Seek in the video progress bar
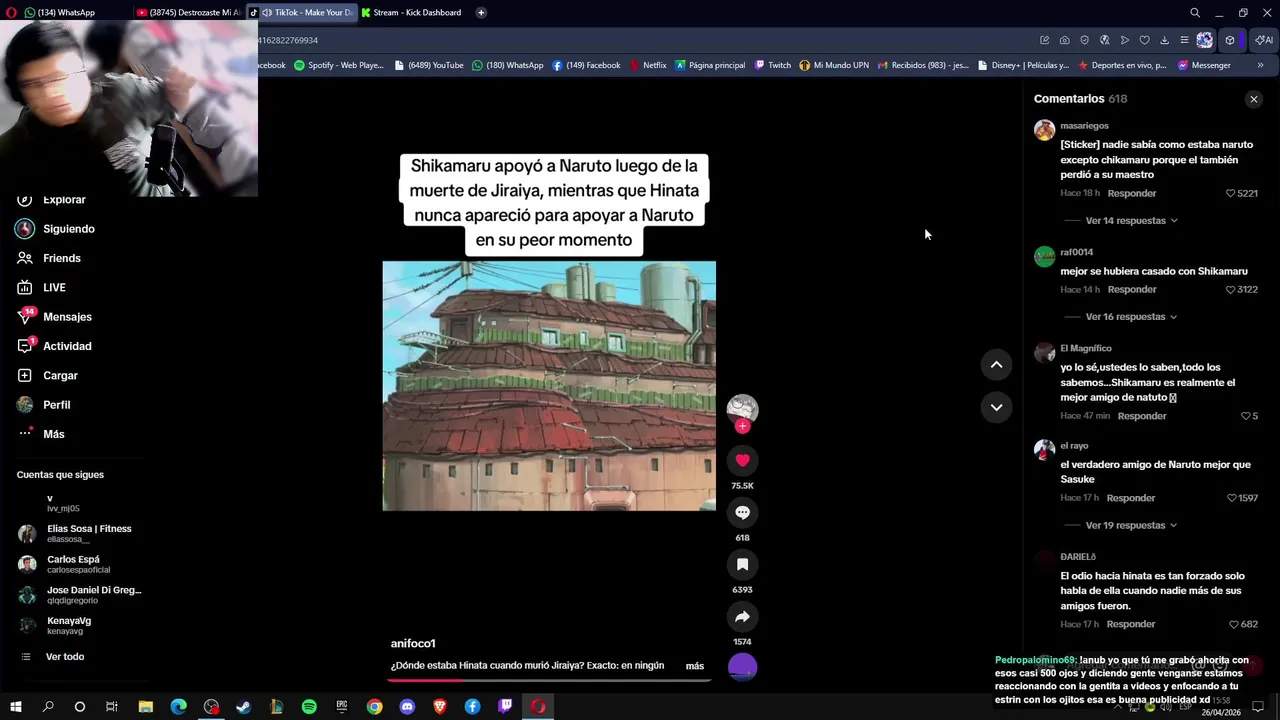This screenshot has height=720, width=1280. tap(549, 679)
